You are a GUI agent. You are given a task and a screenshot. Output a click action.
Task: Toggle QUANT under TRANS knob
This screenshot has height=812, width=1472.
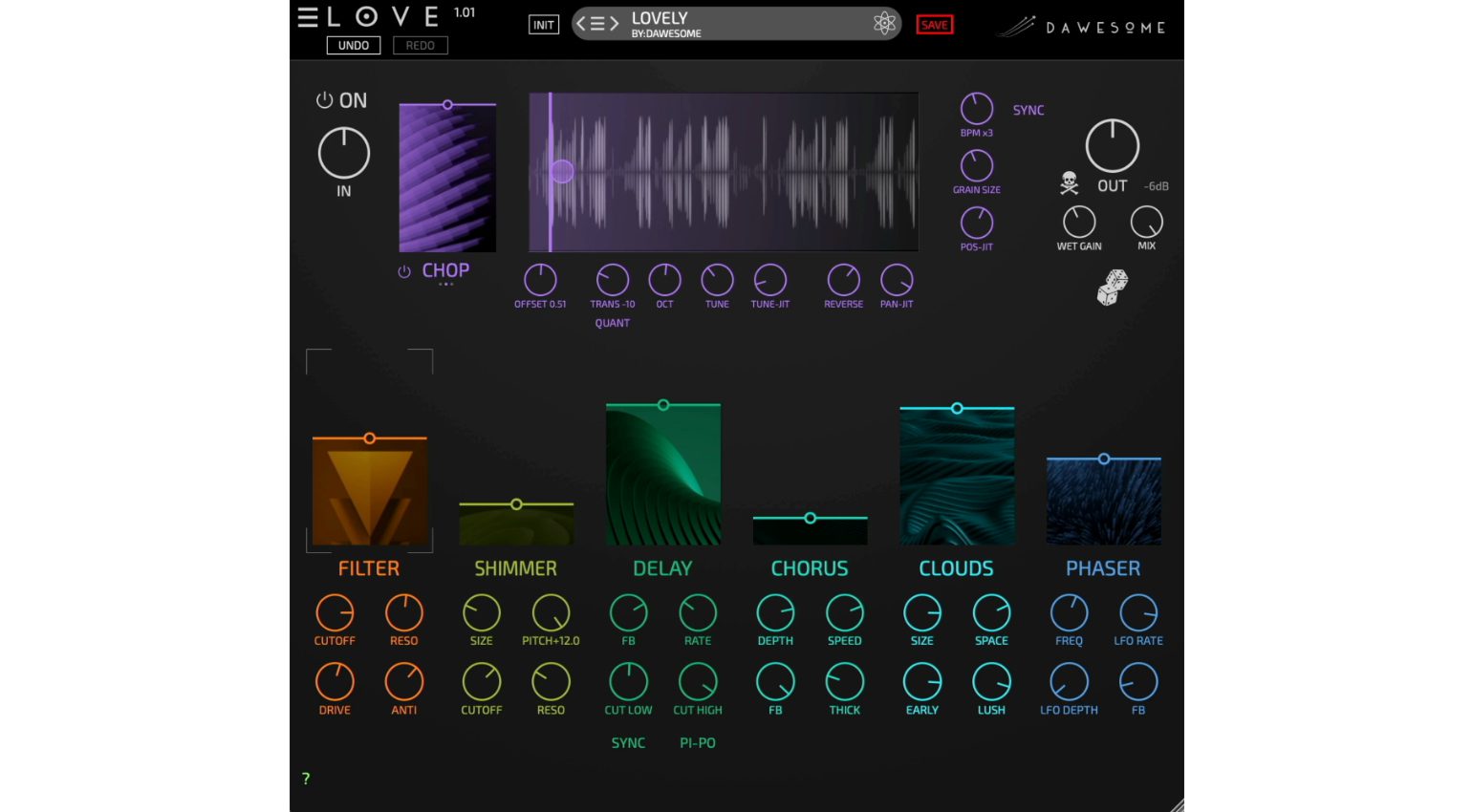pyautogui.click(x=613, y=323)
